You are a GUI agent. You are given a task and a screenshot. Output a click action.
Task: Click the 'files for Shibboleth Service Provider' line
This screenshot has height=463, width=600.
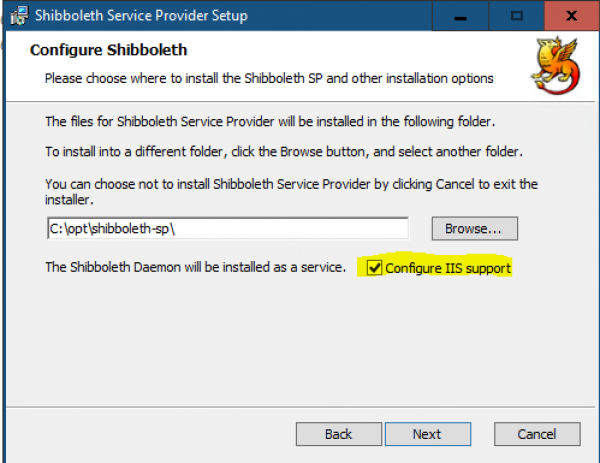tap(270, 122)
